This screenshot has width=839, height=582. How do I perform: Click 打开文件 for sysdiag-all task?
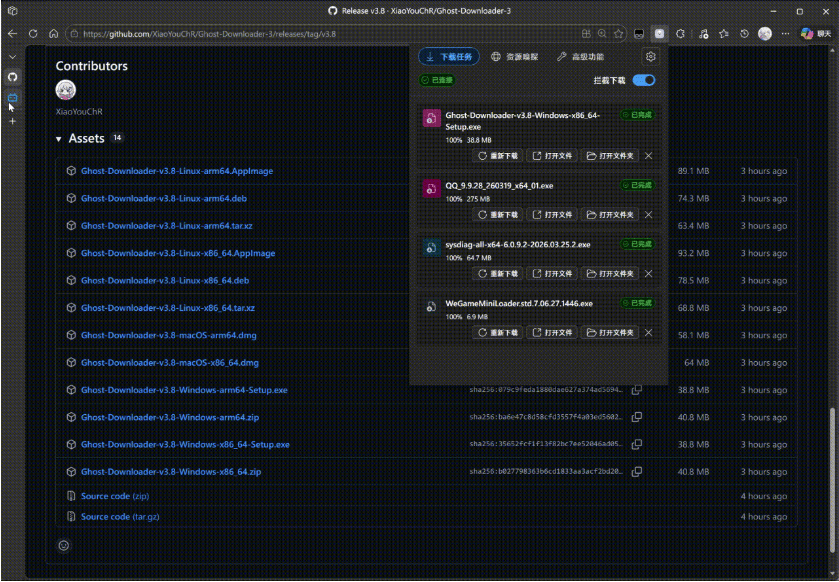[552, 273]
